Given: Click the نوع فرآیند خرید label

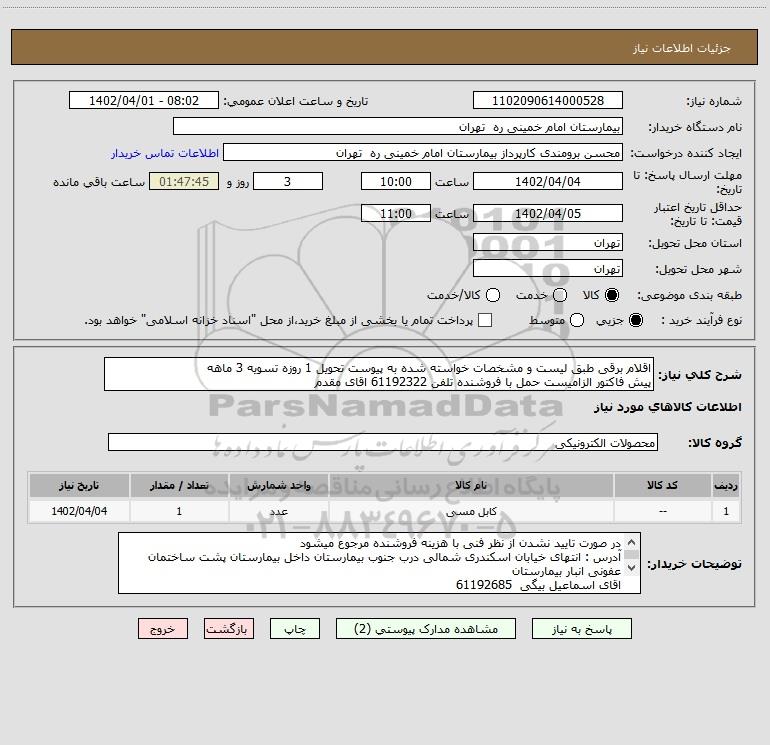Looking at the screenshot, I should [x=701, y=320].
